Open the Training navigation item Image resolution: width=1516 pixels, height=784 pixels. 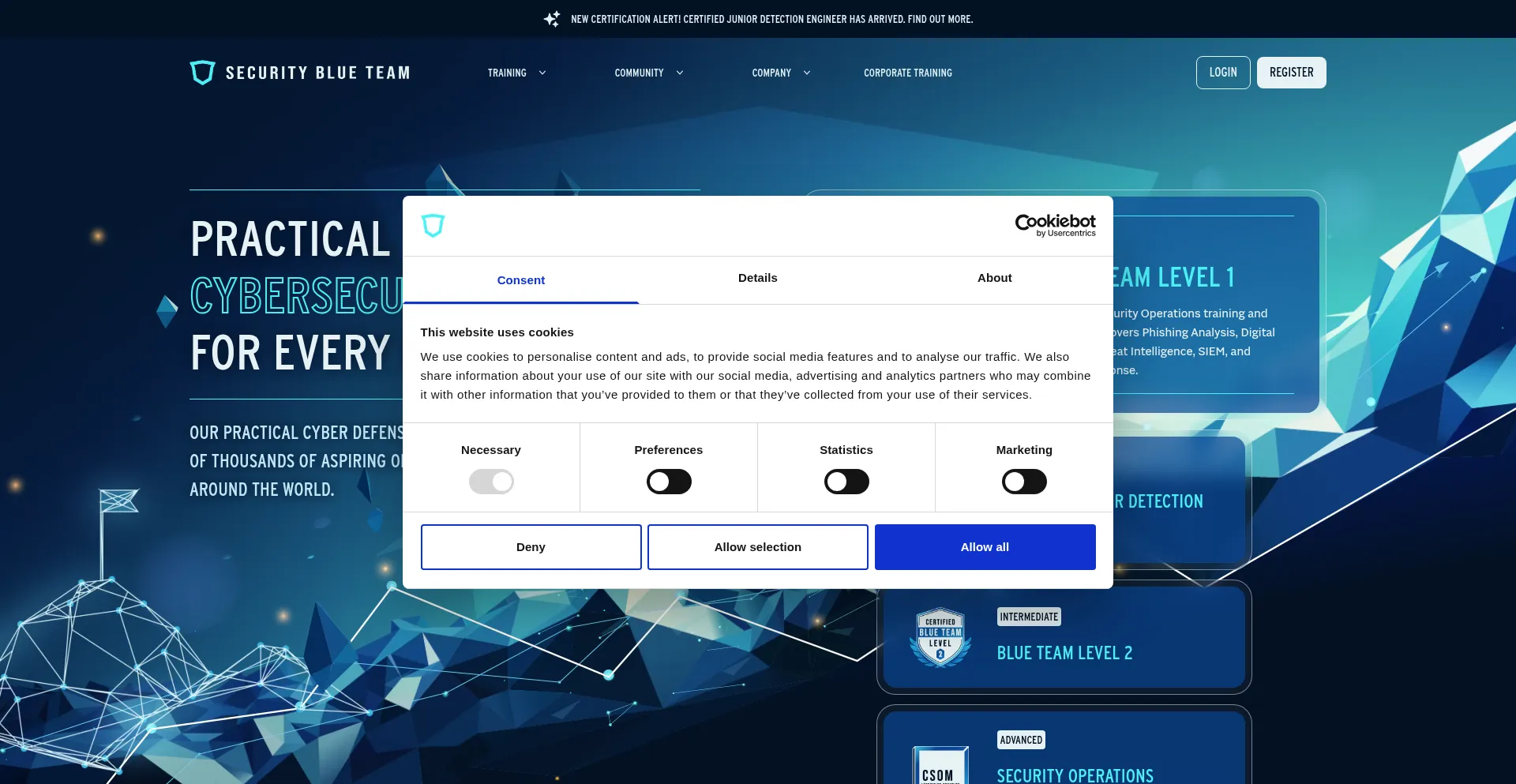coord(507,73)
